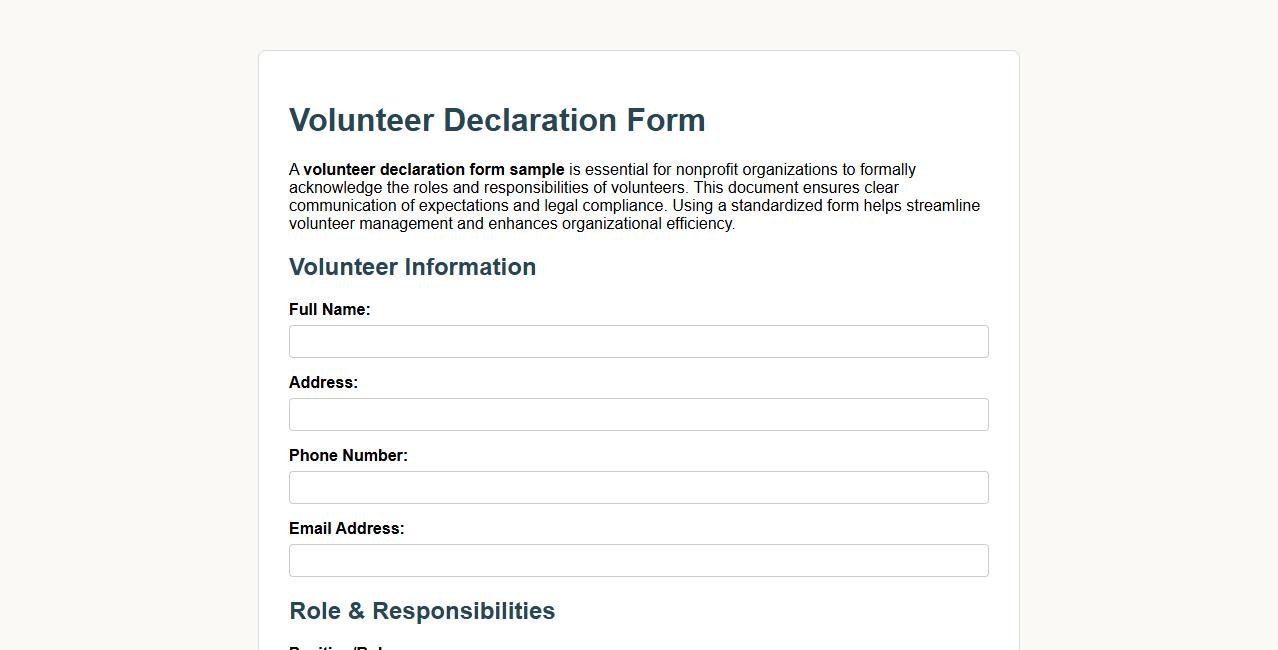Click the "Phone Number:" field label
Viewport: 1278px width, 650px height.
[348, 455]
